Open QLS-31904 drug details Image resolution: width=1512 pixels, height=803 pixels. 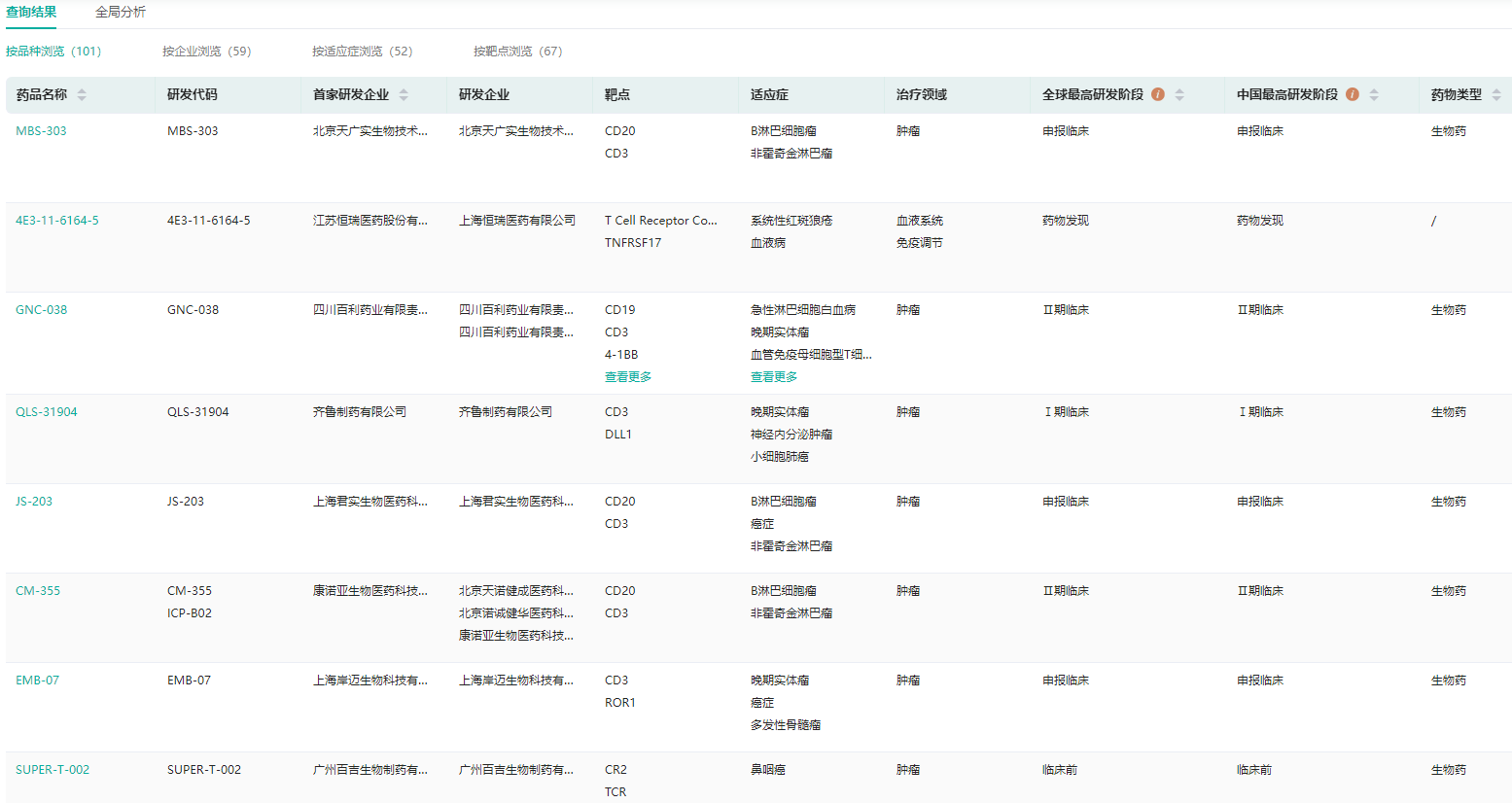click(x=47, y=412)
